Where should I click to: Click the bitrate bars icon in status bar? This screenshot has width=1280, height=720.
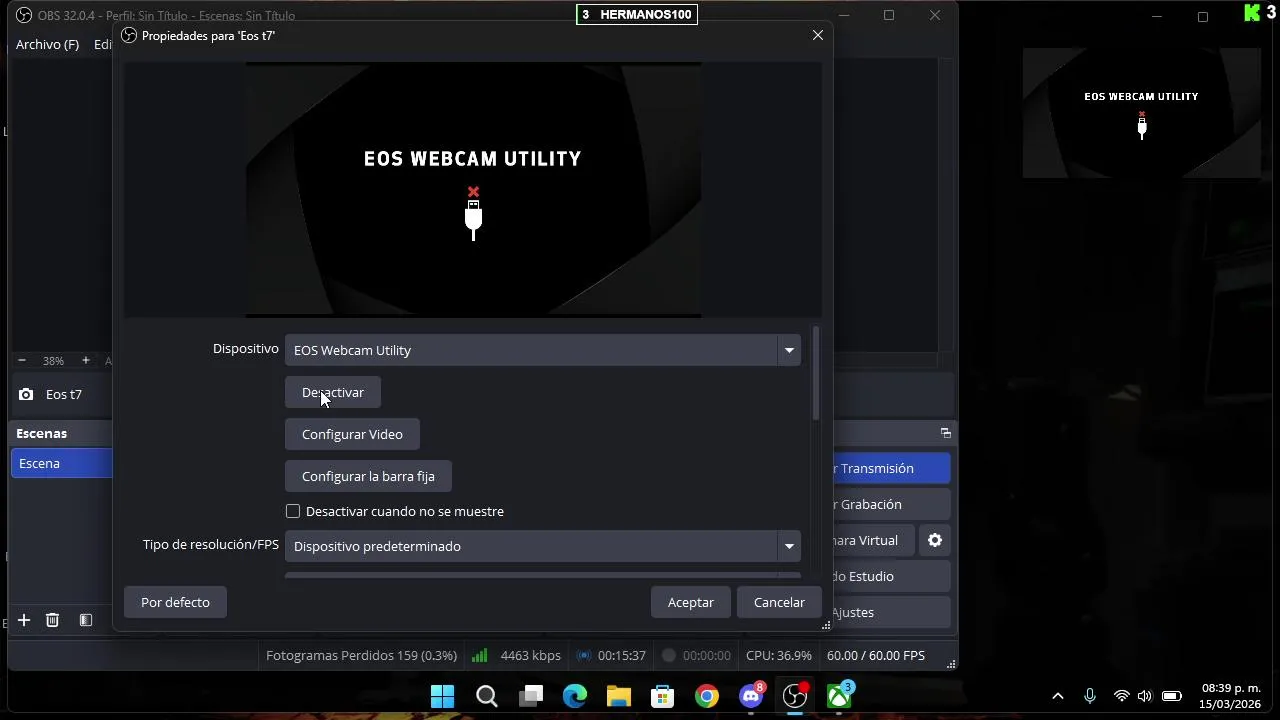(x=479, y=656)
